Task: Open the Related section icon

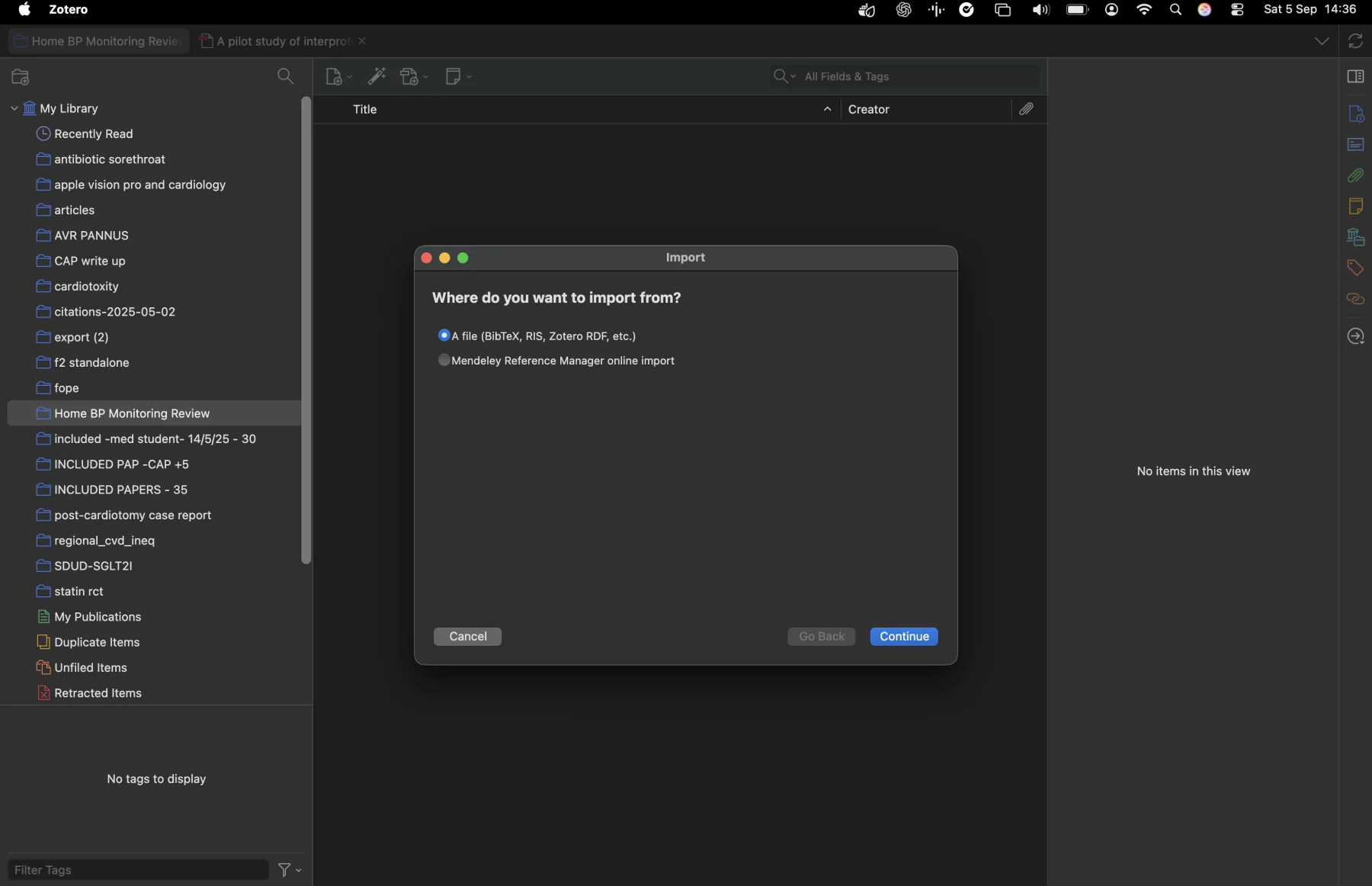Action: click(x=1355, y=299)
